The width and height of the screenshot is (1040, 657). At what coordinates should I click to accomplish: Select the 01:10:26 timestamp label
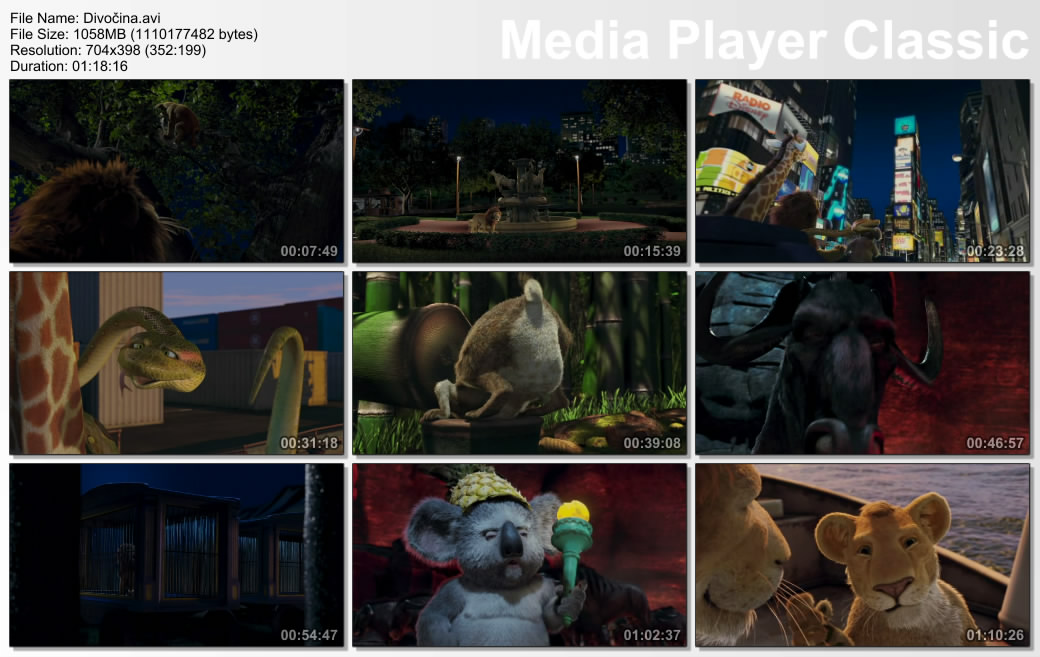(x=995, y=635)
